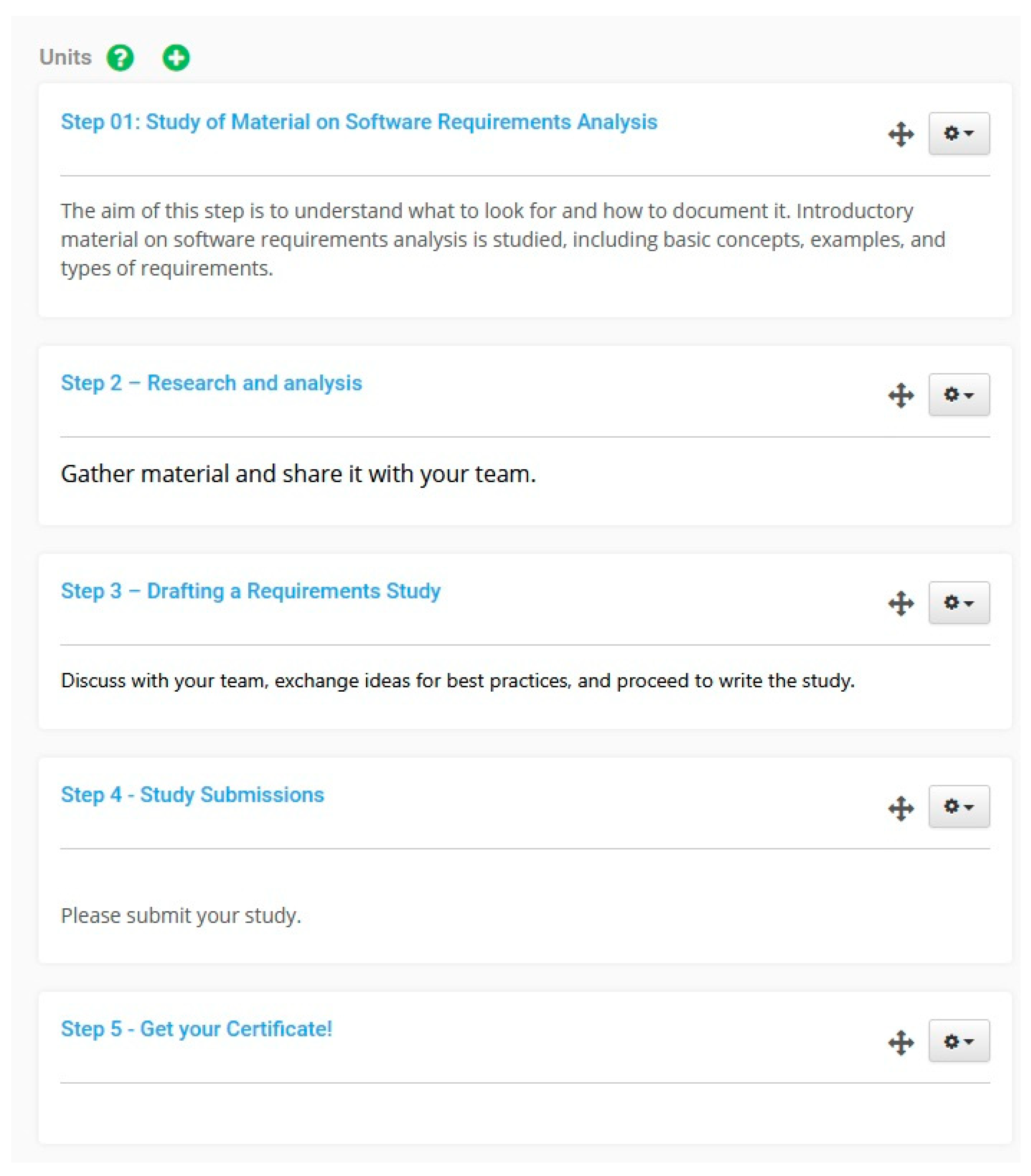Click the green help question mark icon

click(x=120, y=57)
